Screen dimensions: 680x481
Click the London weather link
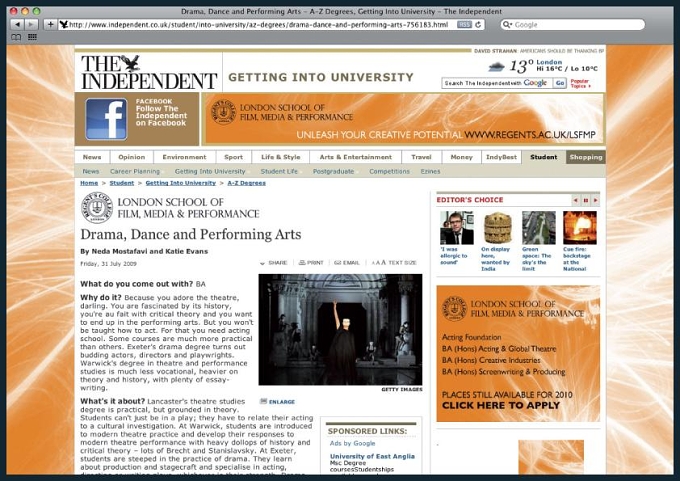click(549, 62)
